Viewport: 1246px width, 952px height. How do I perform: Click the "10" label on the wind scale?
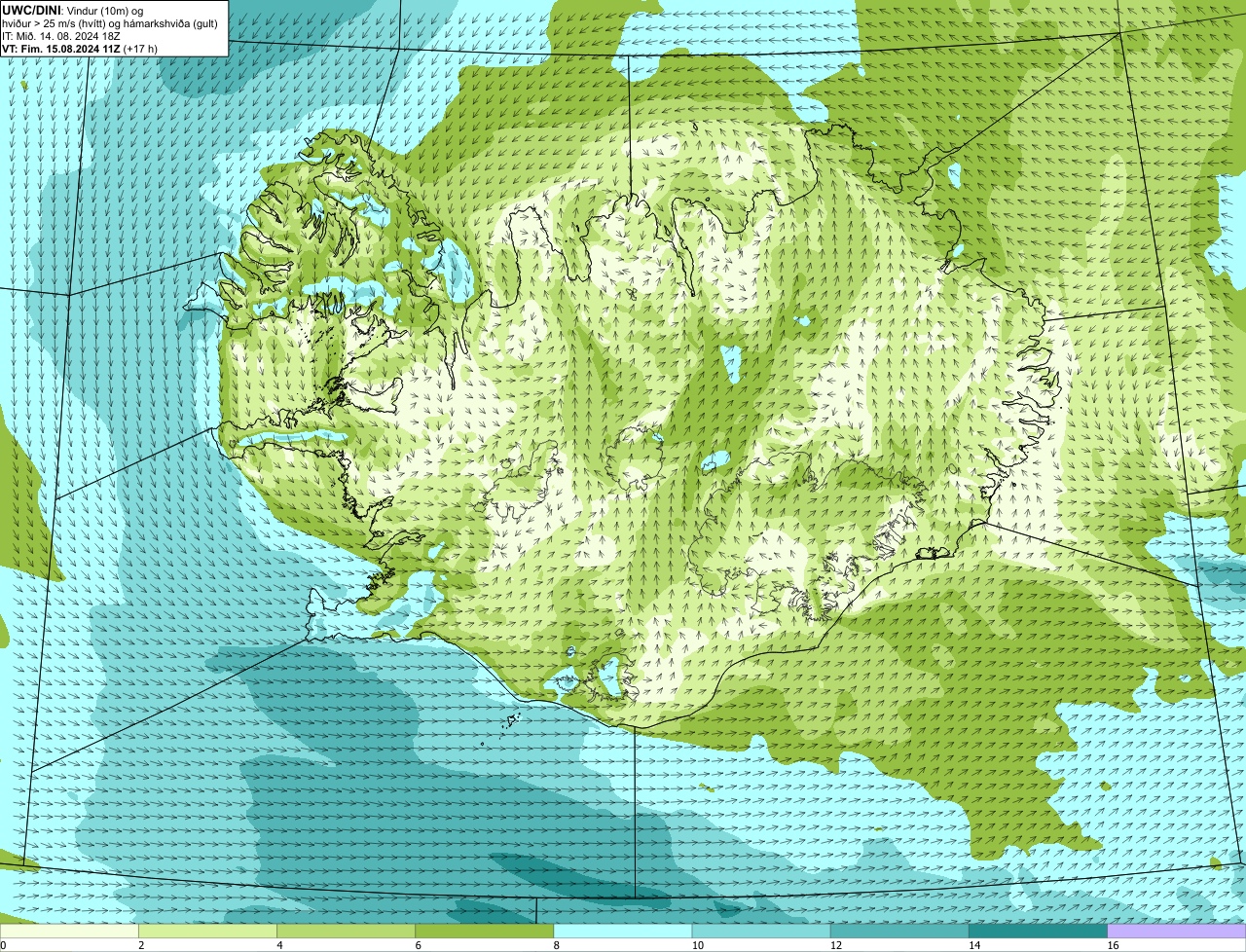(x=697, y=945)
